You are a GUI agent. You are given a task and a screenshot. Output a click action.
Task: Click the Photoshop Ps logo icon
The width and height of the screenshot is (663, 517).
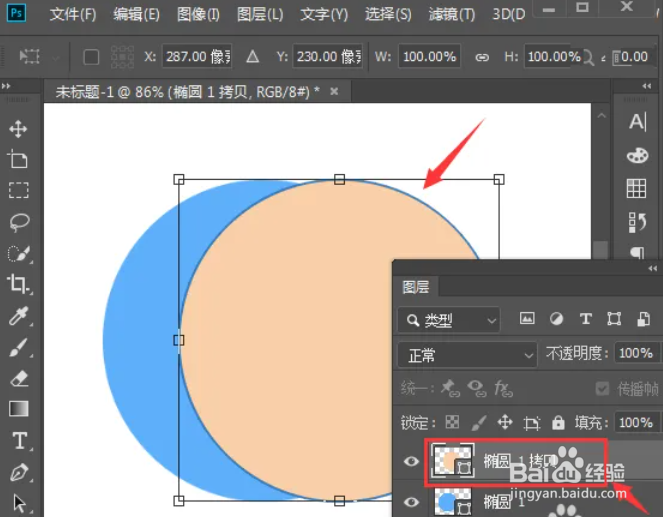16,13
